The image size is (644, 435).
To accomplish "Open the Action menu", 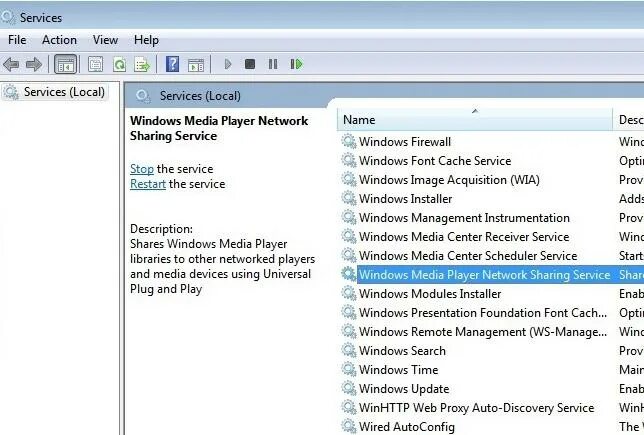I will pyautogui.click(x=59, y=40).
